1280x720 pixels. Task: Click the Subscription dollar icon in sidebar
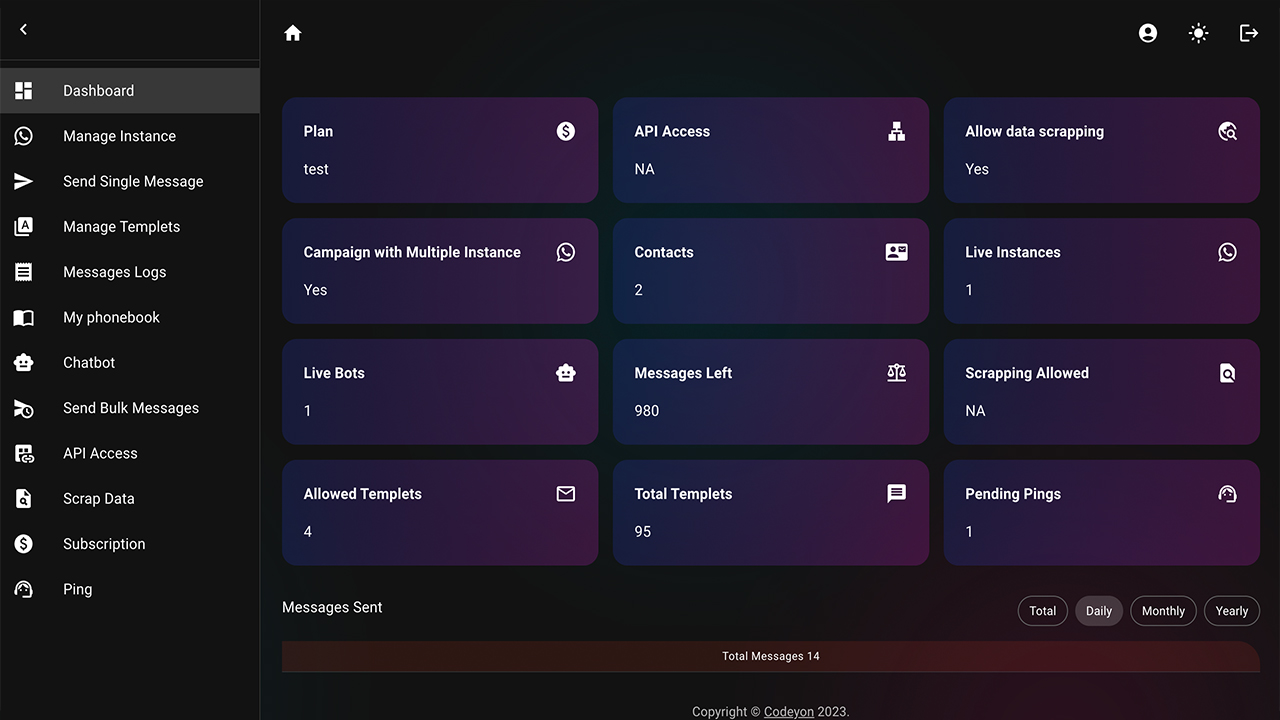[x=24, y=544]
